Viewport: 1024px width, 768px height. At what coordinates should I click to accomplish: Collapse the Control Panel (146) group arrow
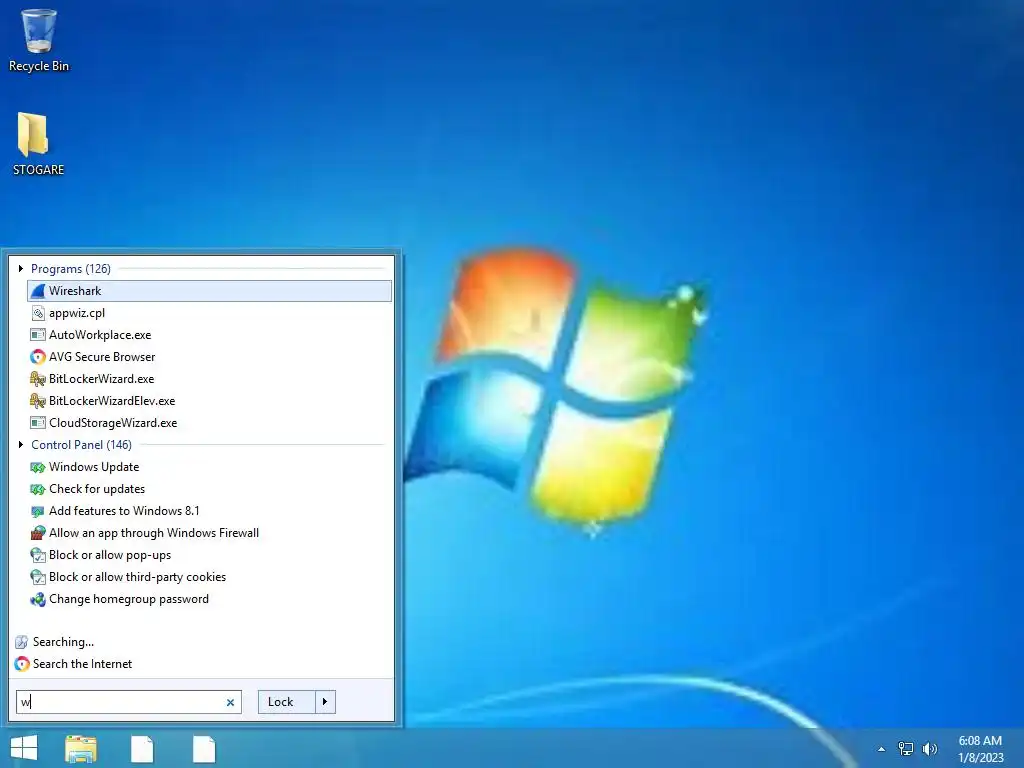click(x=21, y=445)
